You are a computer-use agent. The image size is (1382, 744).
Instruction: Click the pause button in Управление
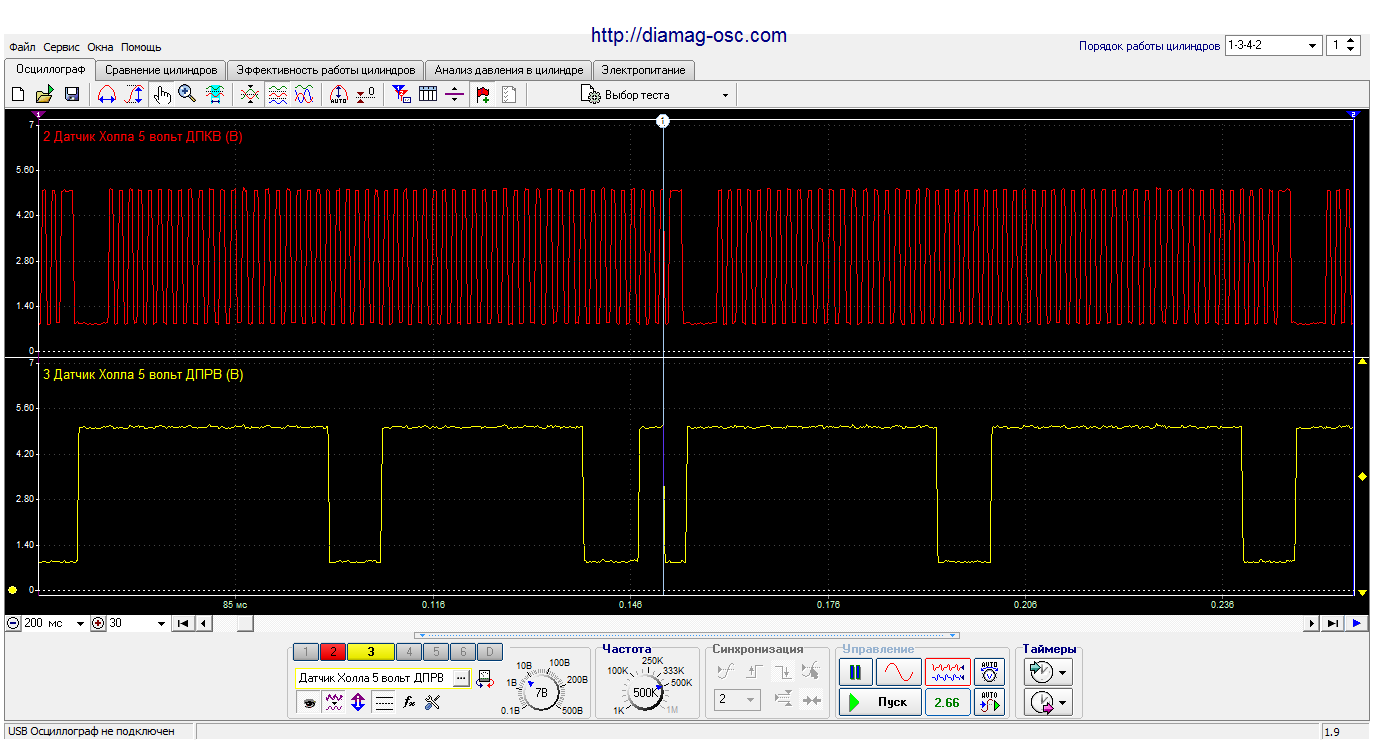click(855, 671)
